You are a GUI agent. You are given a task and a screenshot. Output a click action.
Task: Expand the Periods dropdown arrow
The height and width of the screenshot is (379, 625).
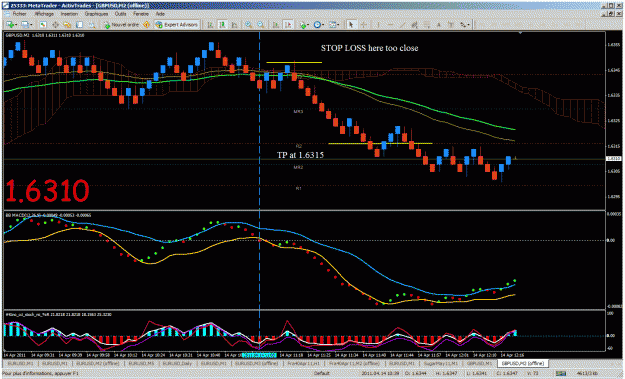click(x=322, y=25)
